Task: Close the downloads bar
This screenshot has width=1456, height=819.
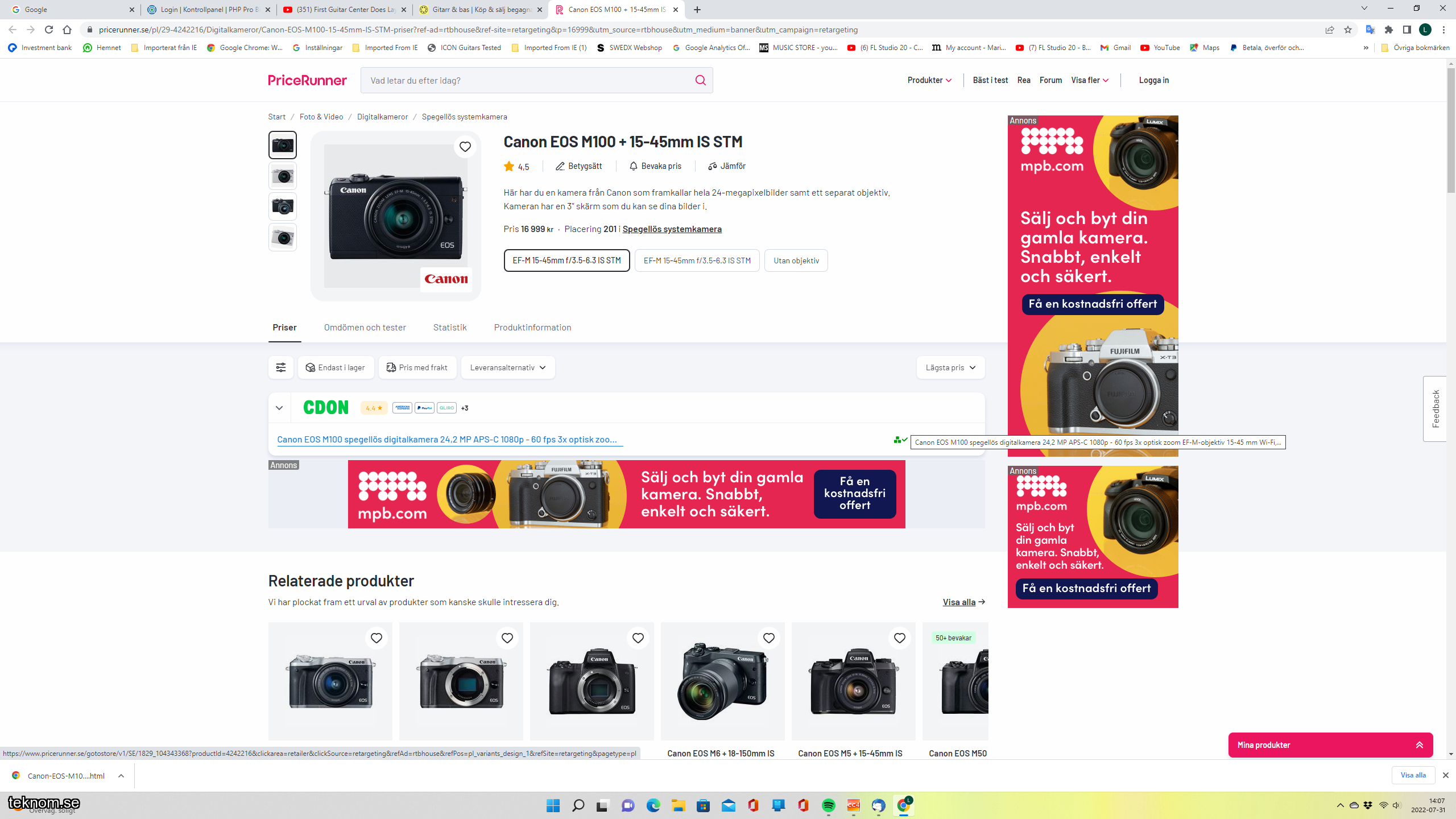Action: (x=1445, y=776)
